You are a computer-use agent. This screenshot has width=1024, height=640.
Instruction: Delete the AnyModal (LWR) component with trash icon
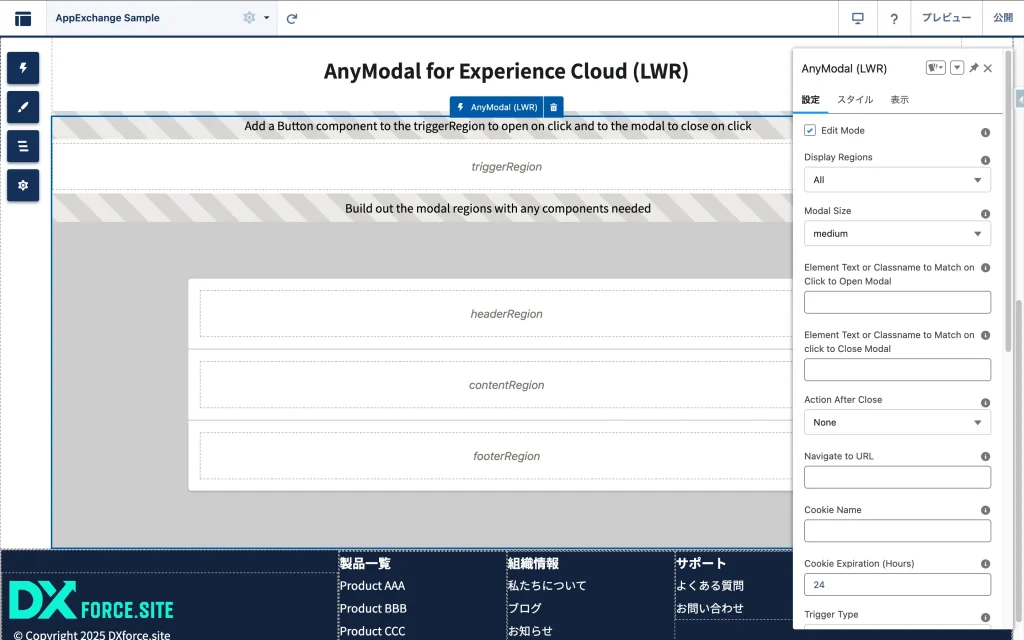point(554,107)
